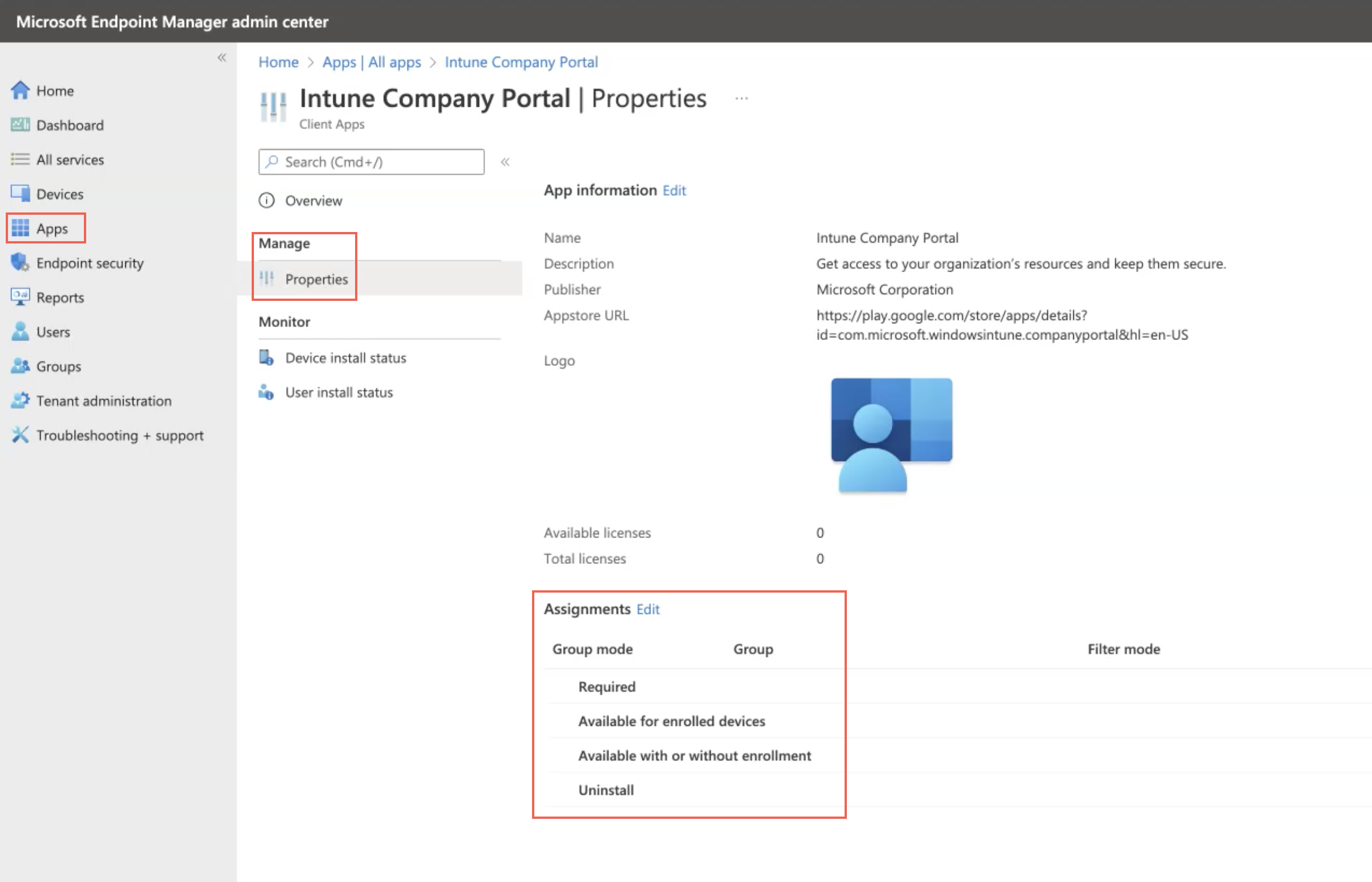The image size is (1372, 882).
Task: Click the Search (Cmd+/) input field
Action: (x=371, y=162)
